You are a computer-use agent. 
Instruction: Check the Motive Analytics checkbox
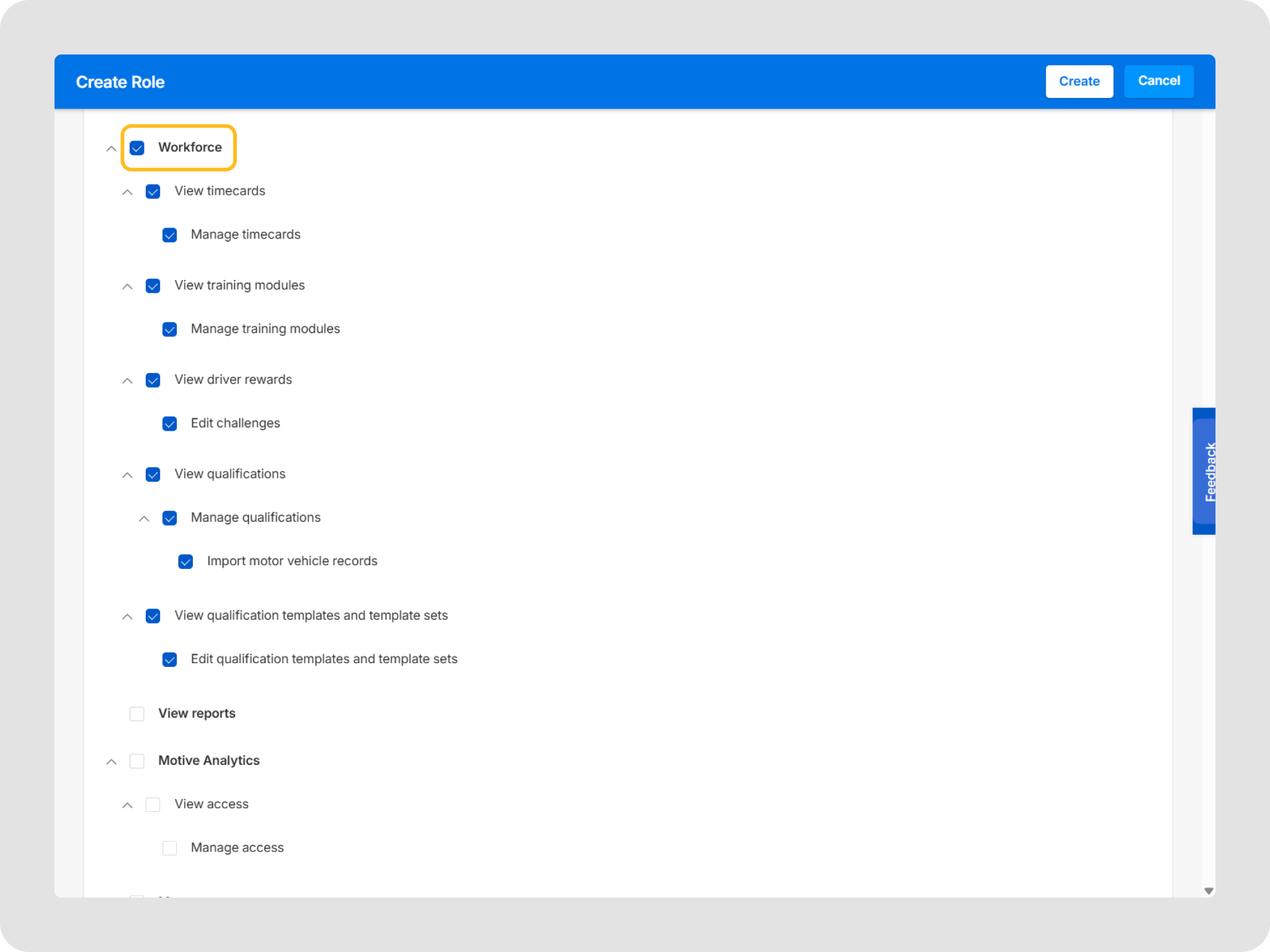(x=137, y=760)
